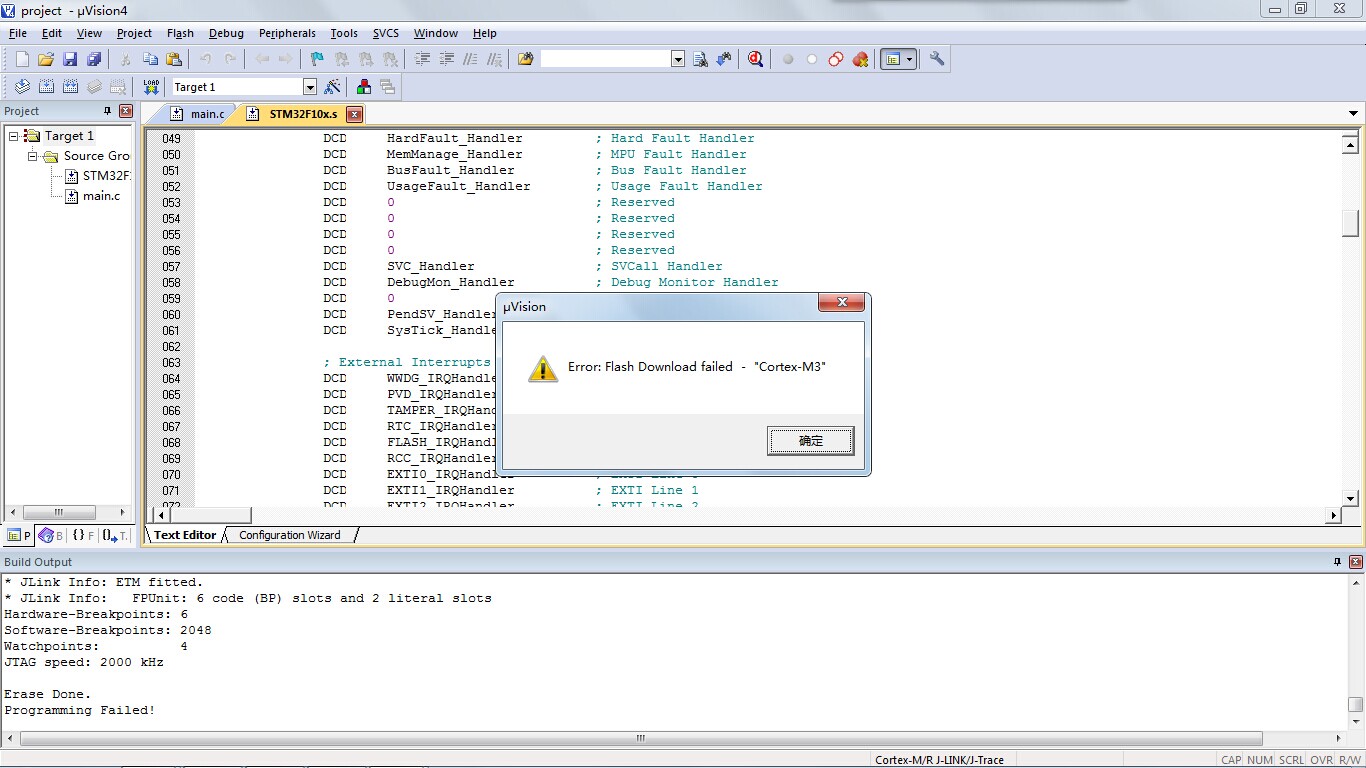Switch to the Books panel tab

pos(50,536)
